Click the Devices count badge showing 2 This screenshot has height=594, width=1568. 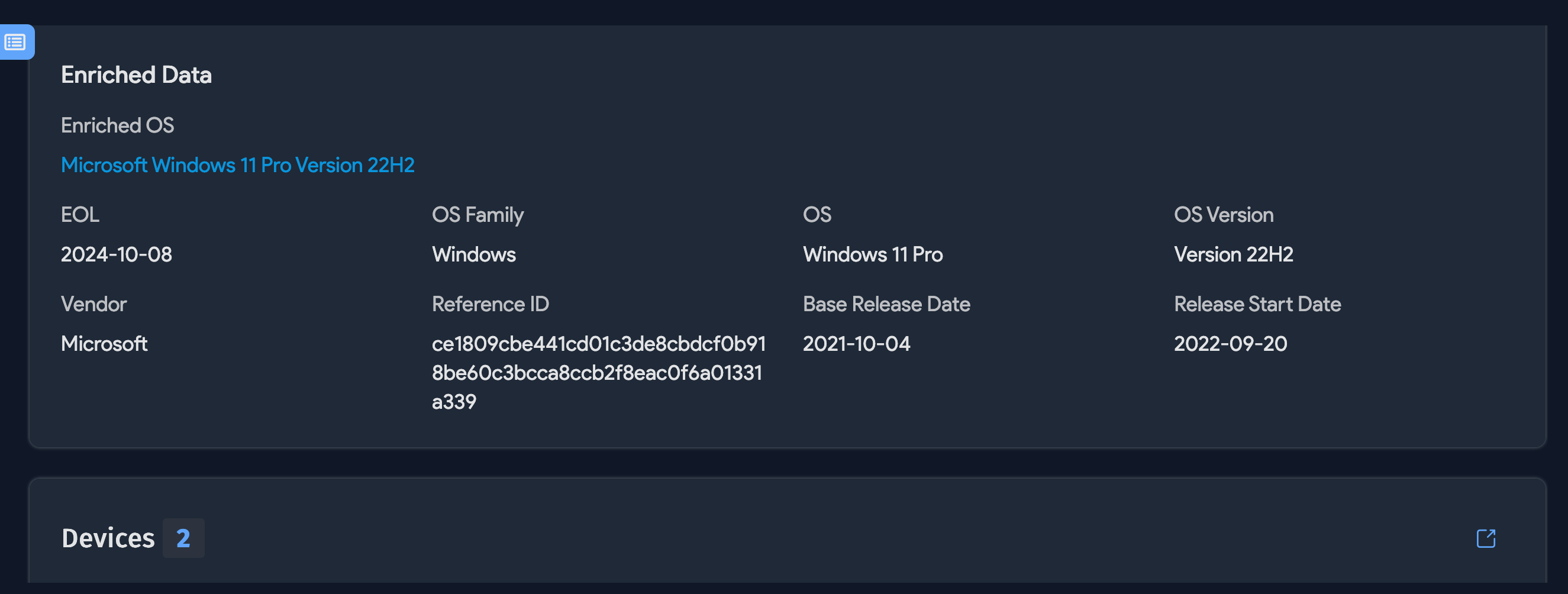coord(183,538)
